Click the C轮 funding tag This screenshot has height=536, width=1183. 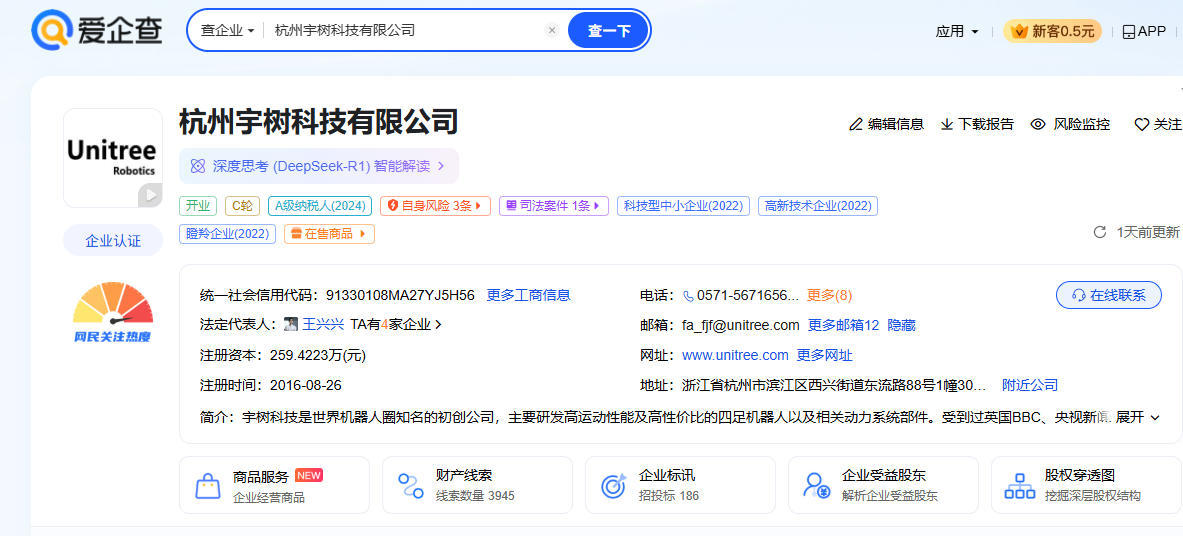(242, 205)
